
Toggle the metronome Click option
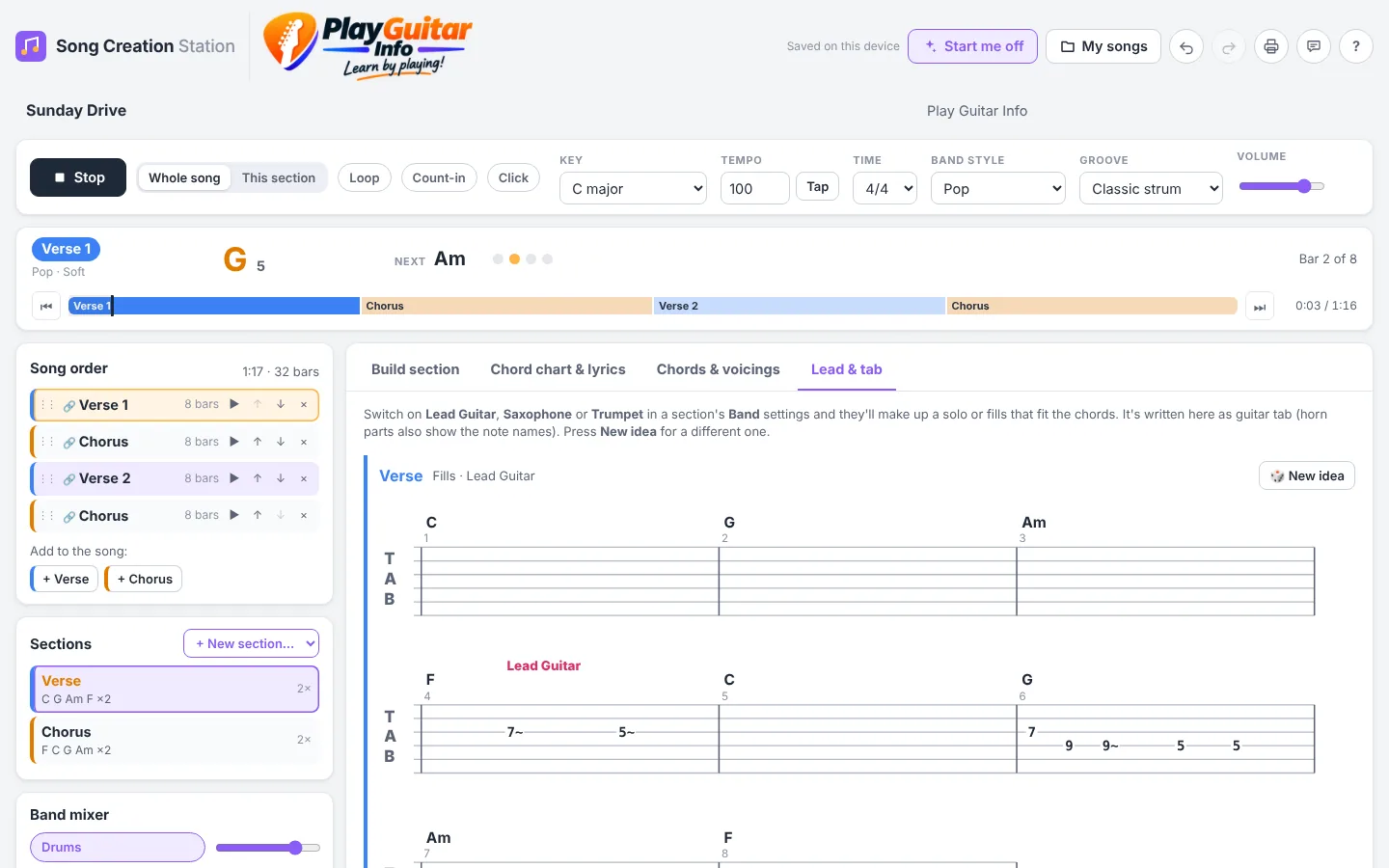coord(513,177)
